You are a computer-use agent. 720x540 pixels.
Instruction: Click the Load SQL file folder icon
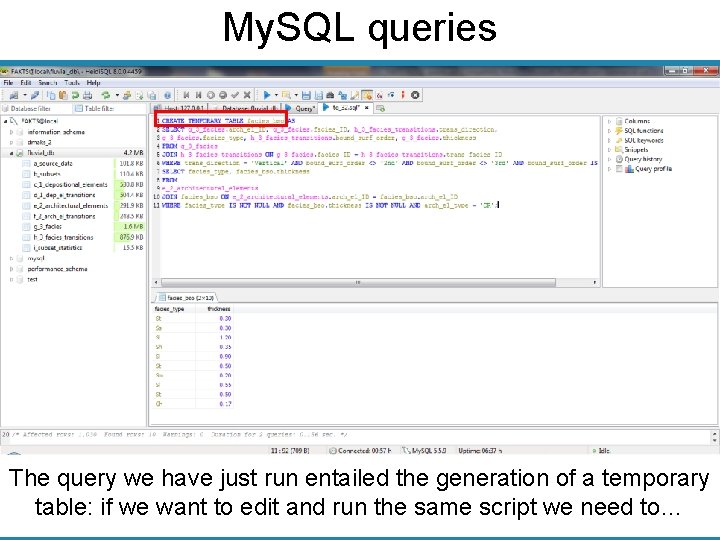point(286,95)
